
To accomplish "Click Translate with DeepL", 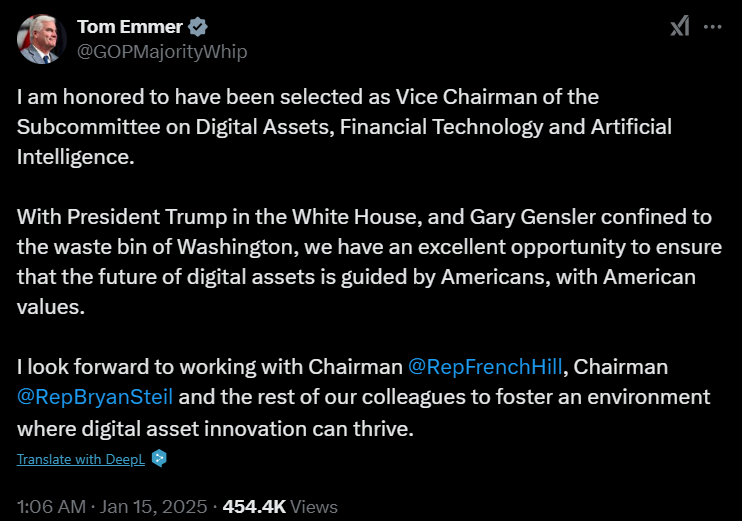I will [80, 458].
